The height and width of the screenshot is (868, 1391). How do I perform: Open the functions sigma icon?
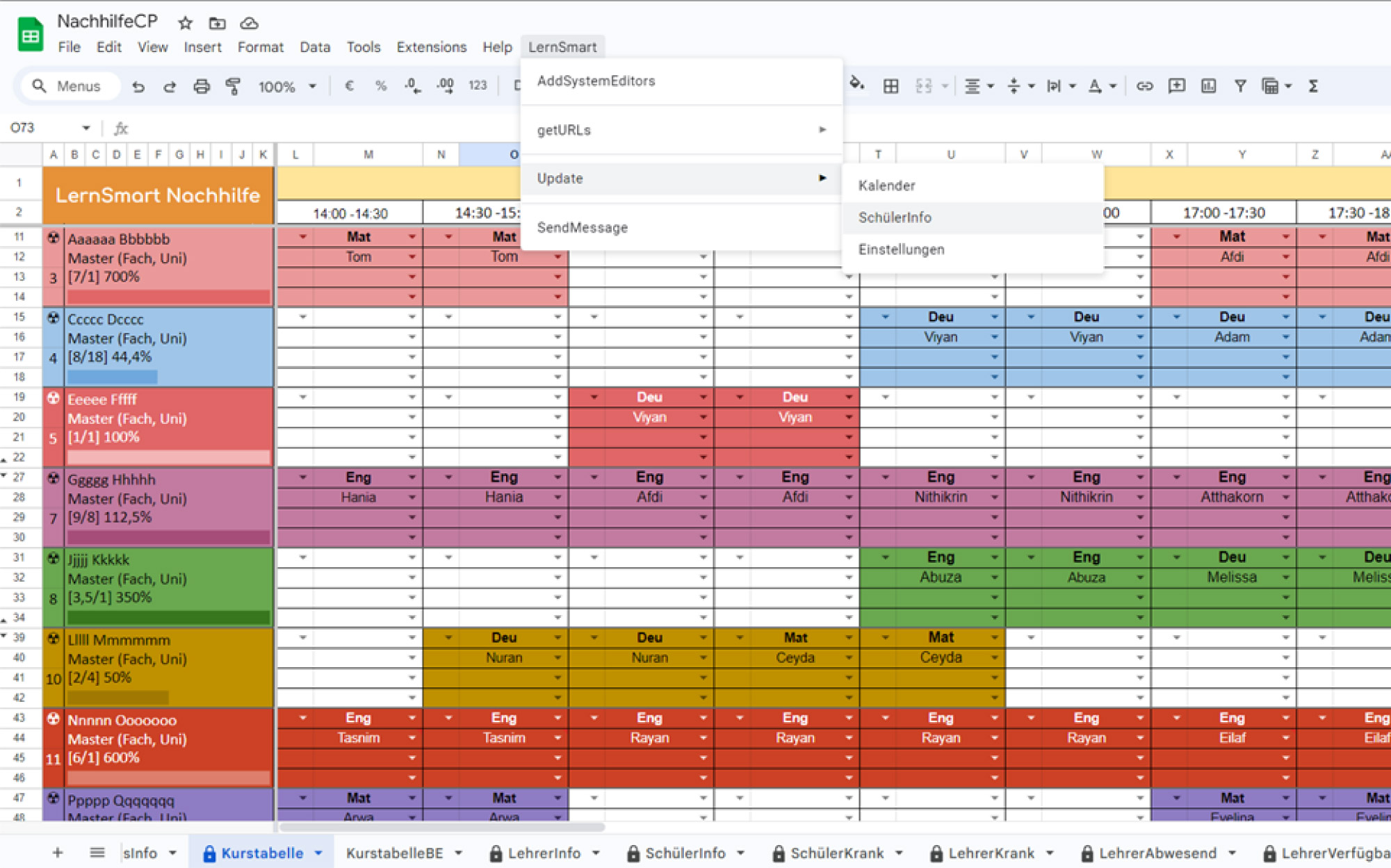[x=1313, y=86]
